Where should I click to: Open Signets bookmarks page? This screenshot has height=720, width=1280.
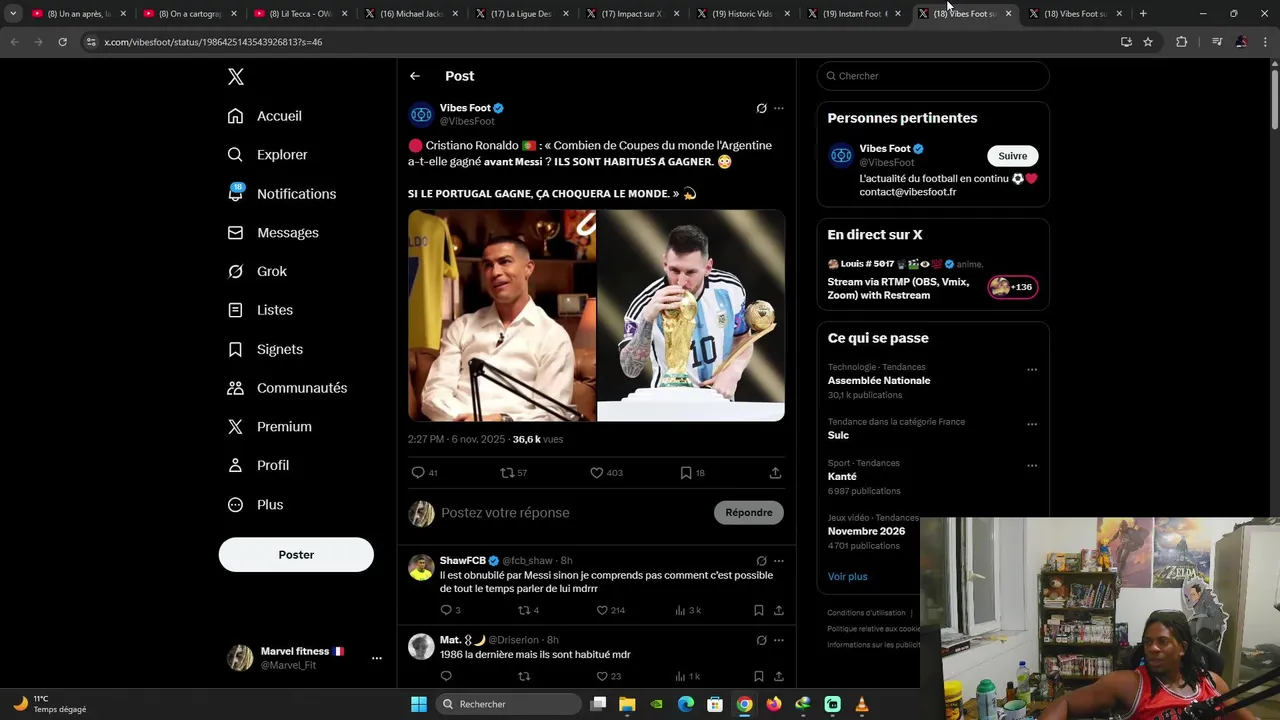(265, 349)
